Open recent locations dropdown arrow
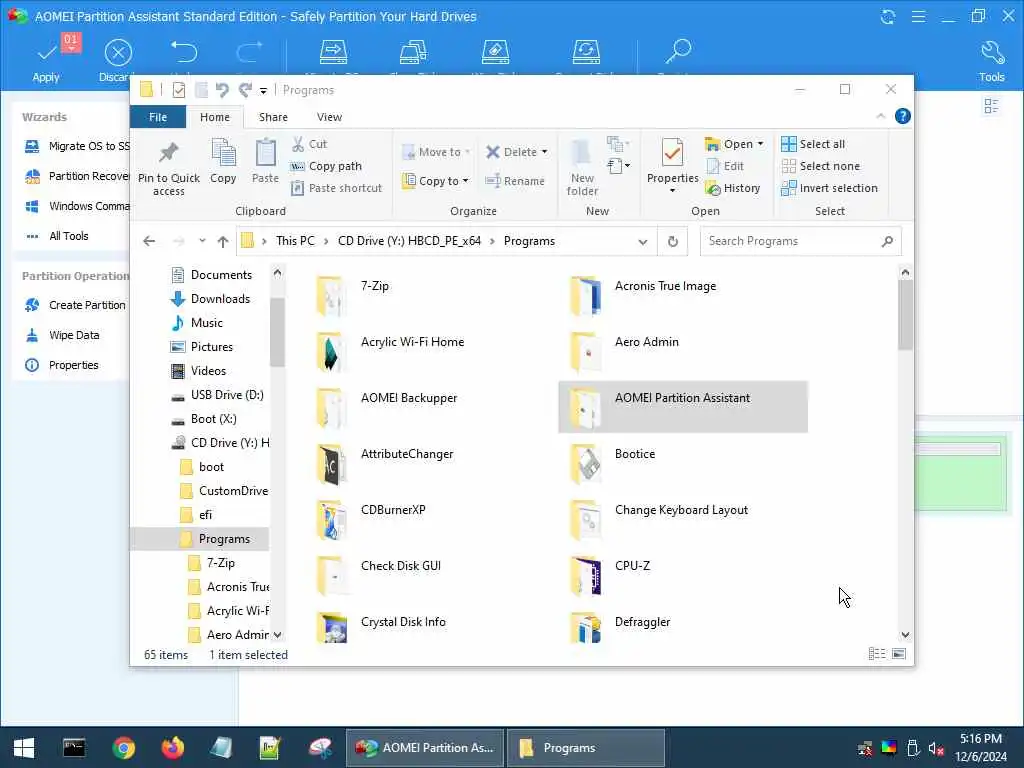This screenshot has width=1024, height=768. click(x=202, y=241)
